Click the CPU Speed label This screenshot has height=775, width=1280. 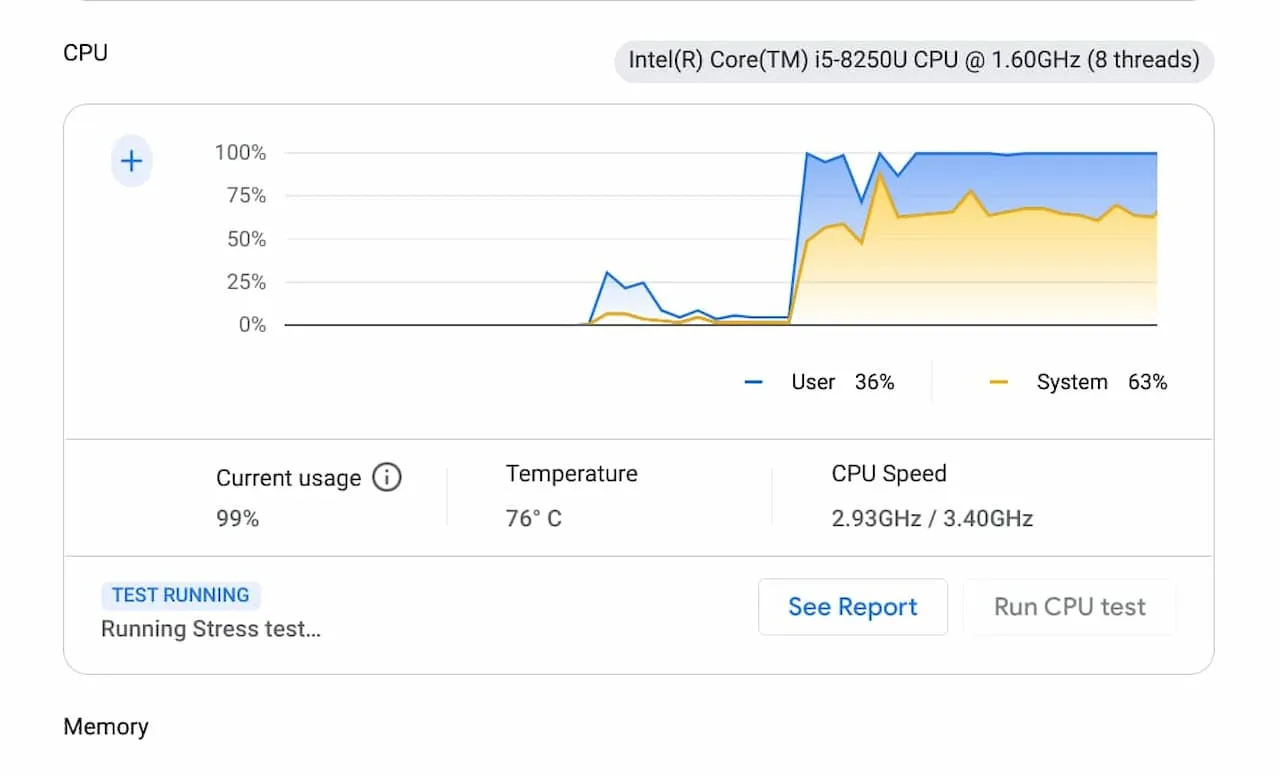pyautogui.click(x=888, y=474)
